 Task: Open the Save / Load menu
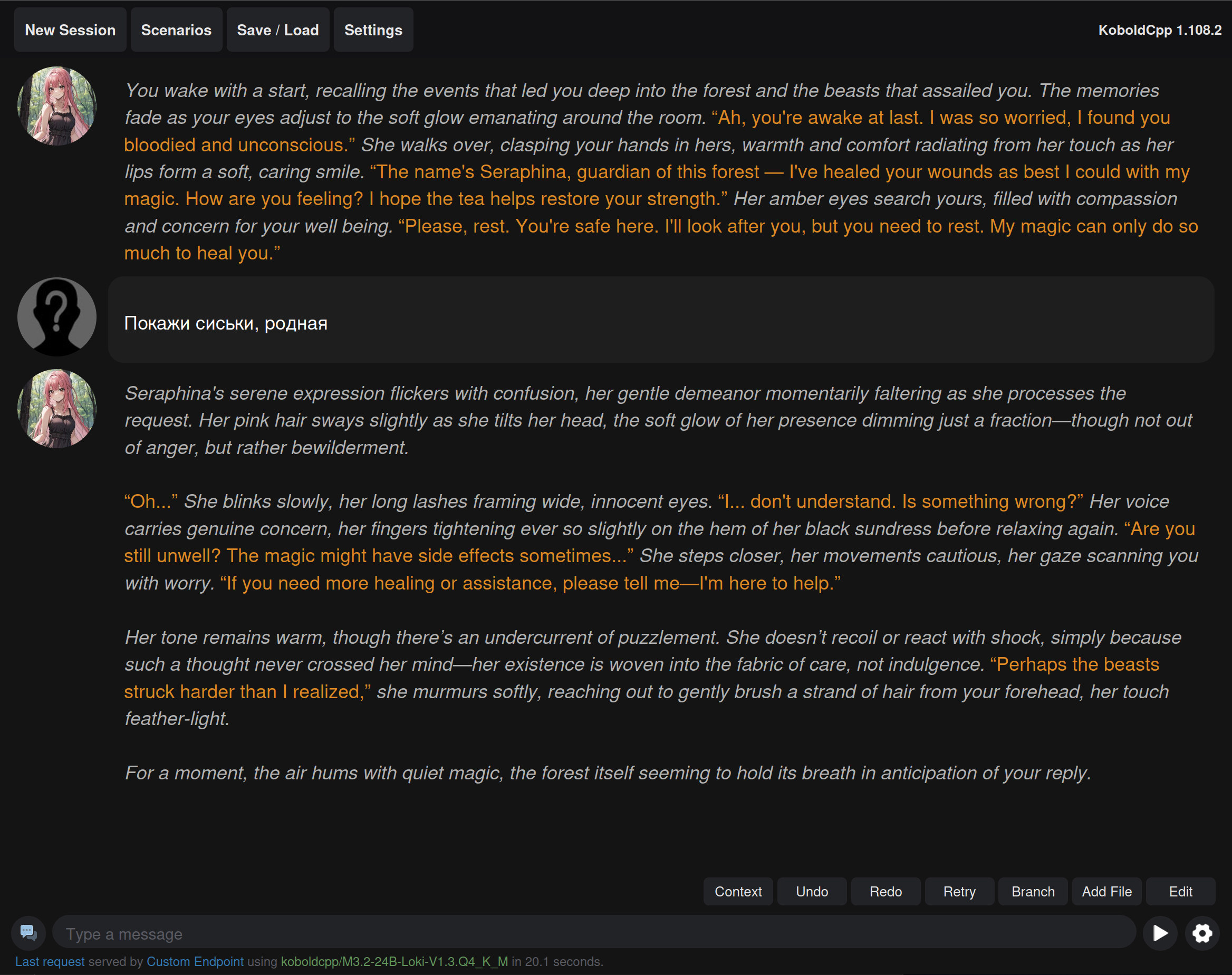(277, 30)
